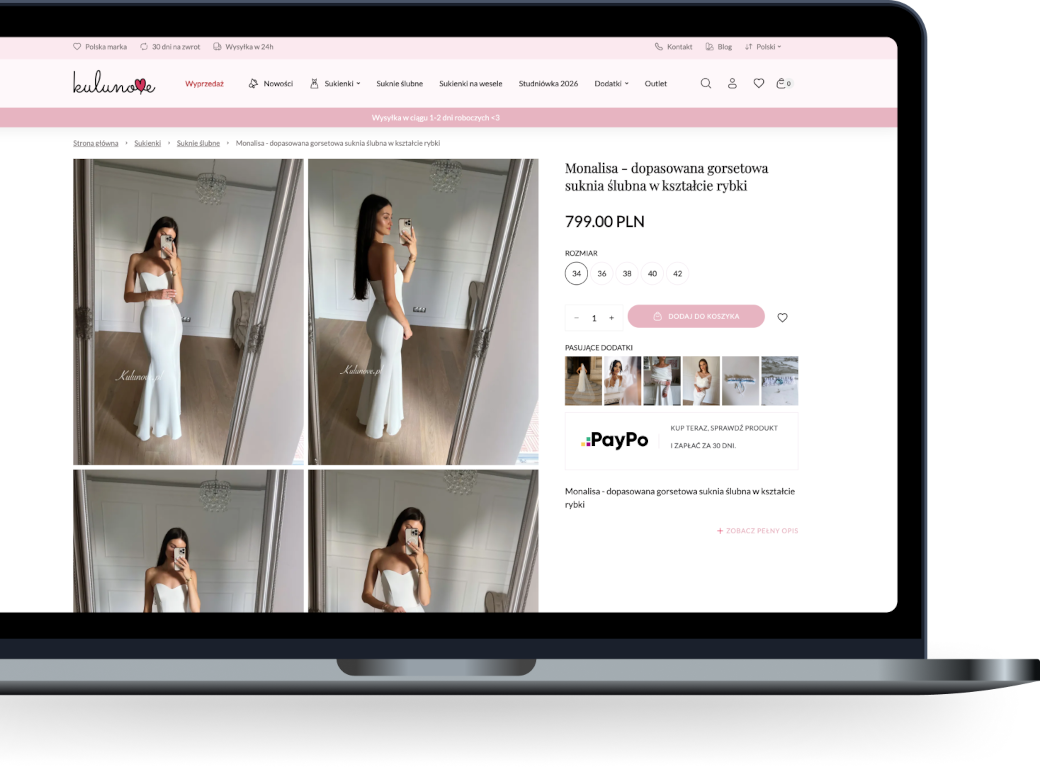
Task: Go to Studniówka 2026 menu item
Action: tap(548, 84)
